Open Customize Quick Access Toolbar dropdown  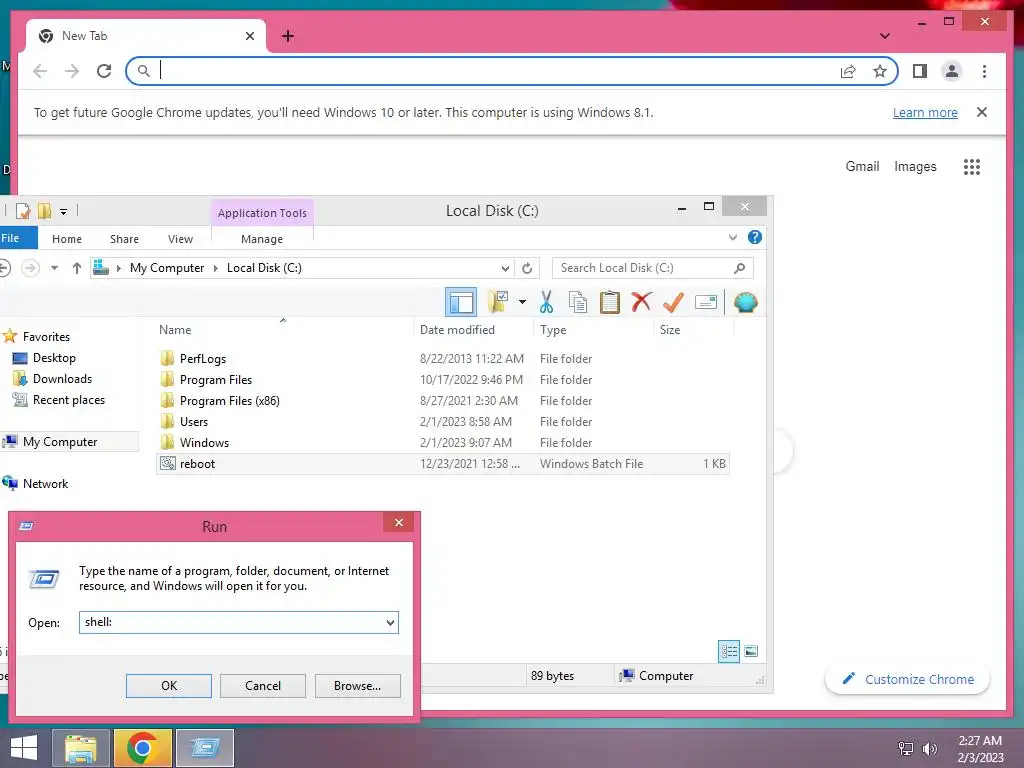(63, 212)
